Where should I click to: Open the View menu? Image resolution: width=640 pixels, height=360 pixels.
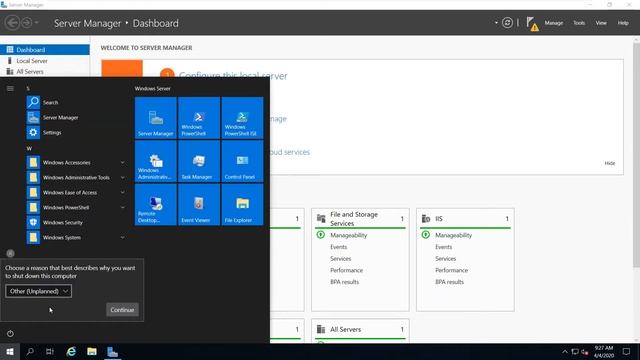click(601, 23)
